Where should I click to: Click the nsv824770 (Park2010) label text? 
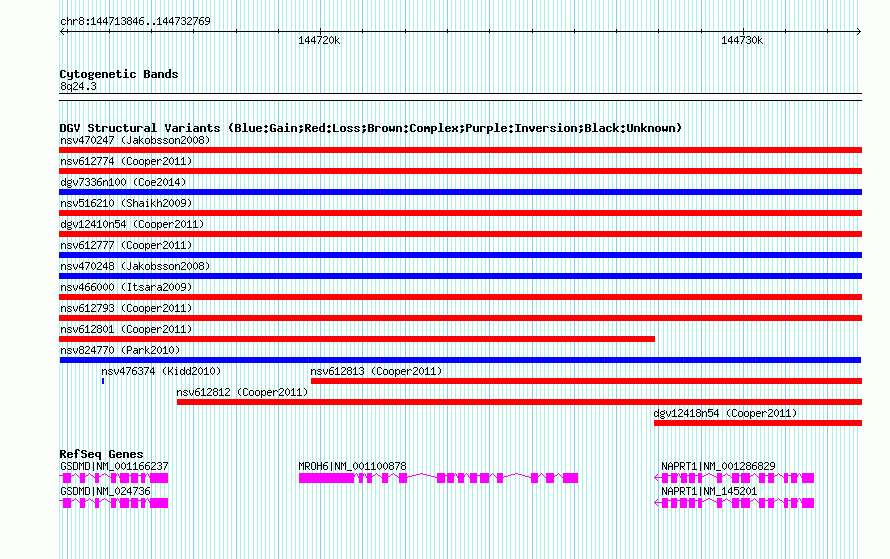click(120, 350)
